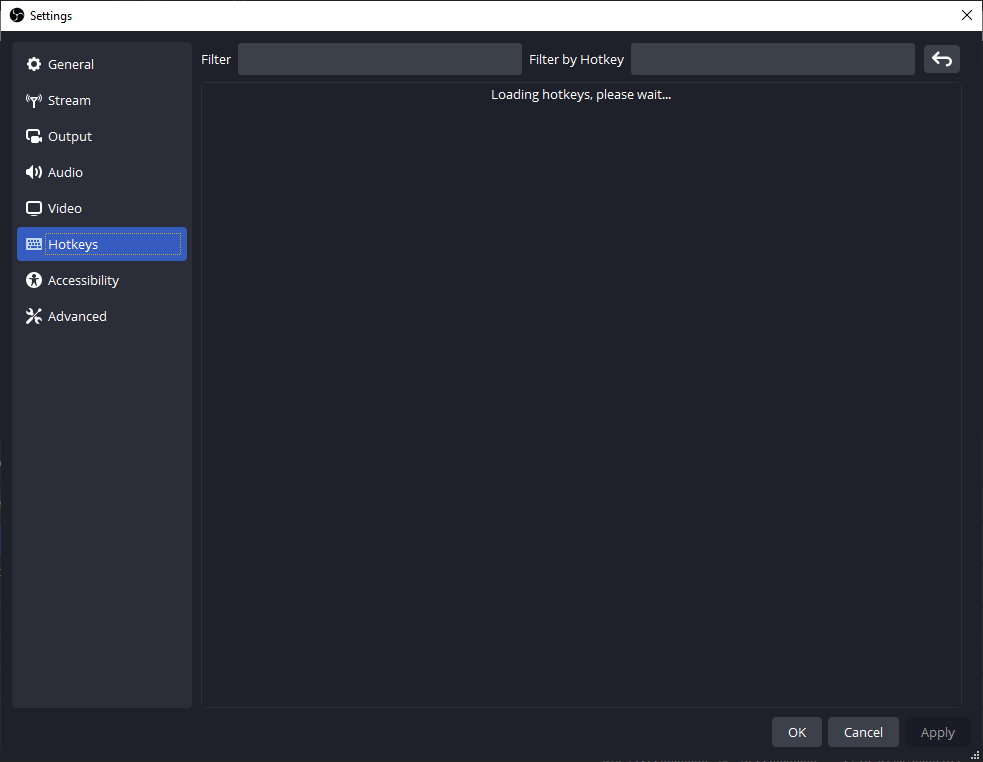983x762 pixels.
Task: Open the Stream settings section
Action: [x=102, y=100]
